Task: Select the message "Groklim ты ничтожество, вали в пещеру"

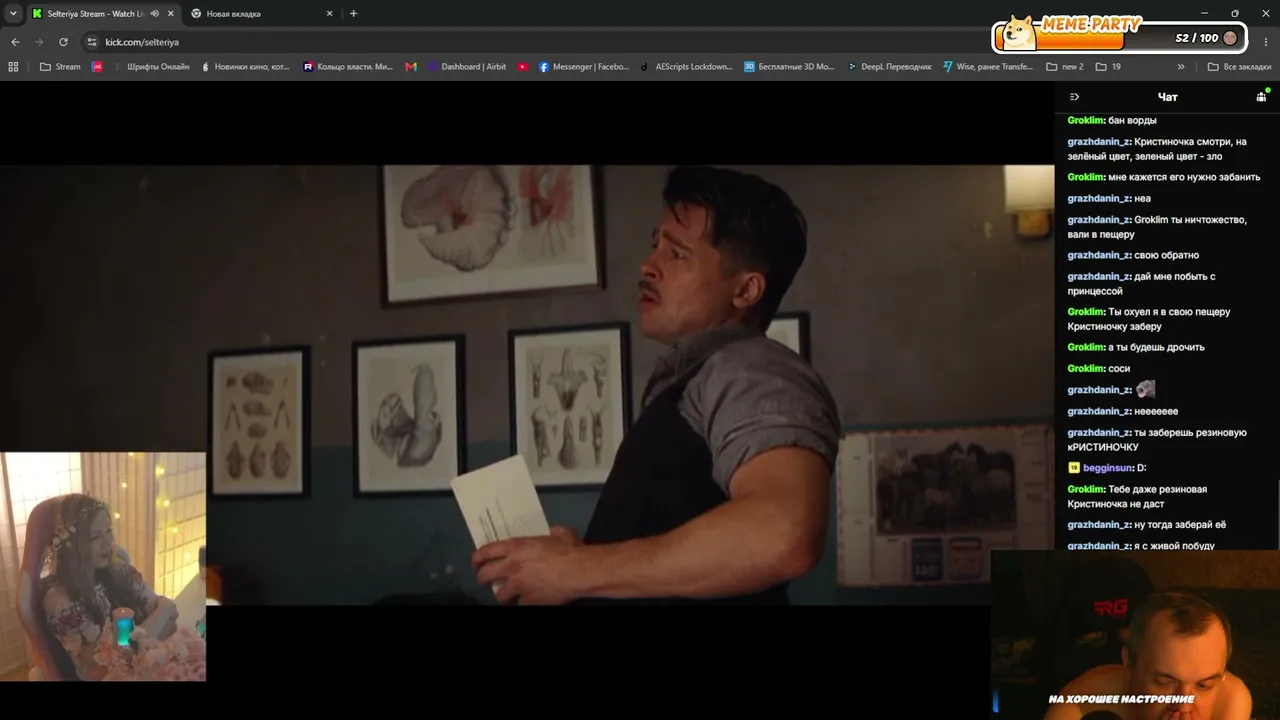Action: [1158, 227]
